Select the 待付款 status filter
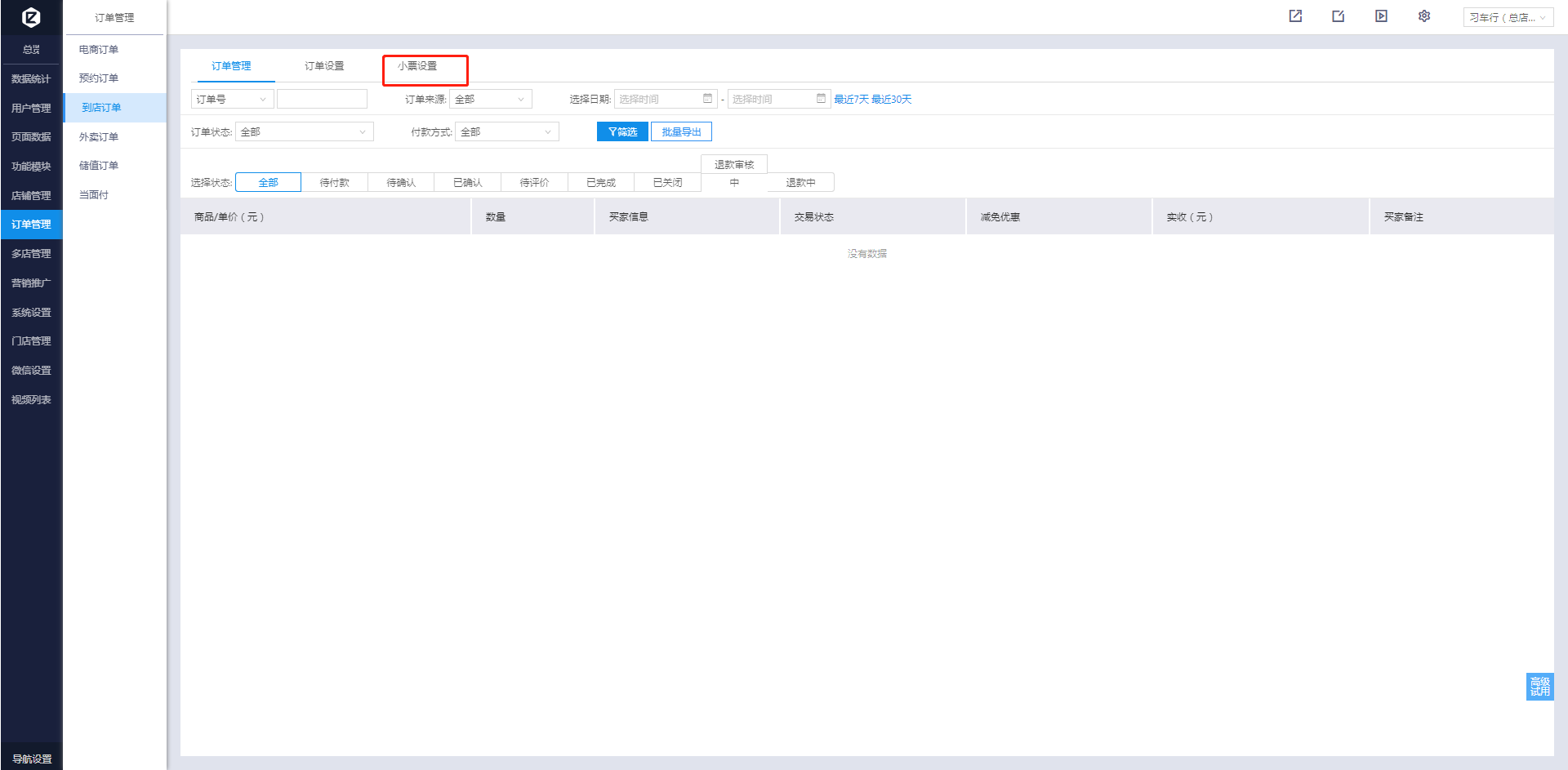 coord(334,183)
